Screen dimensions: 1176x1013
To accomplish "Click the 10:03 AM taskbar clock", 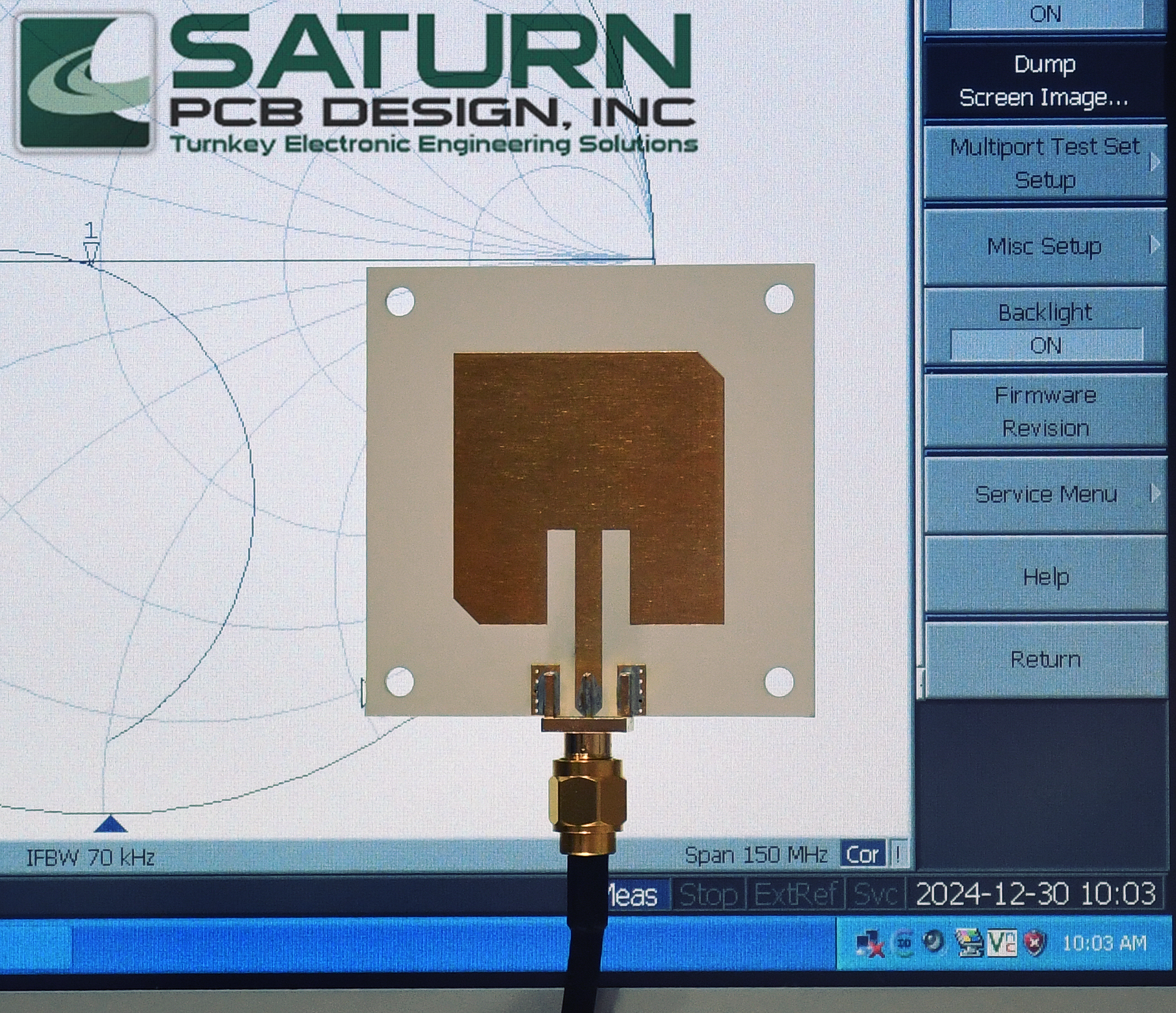I will (x=1104, y=942).
